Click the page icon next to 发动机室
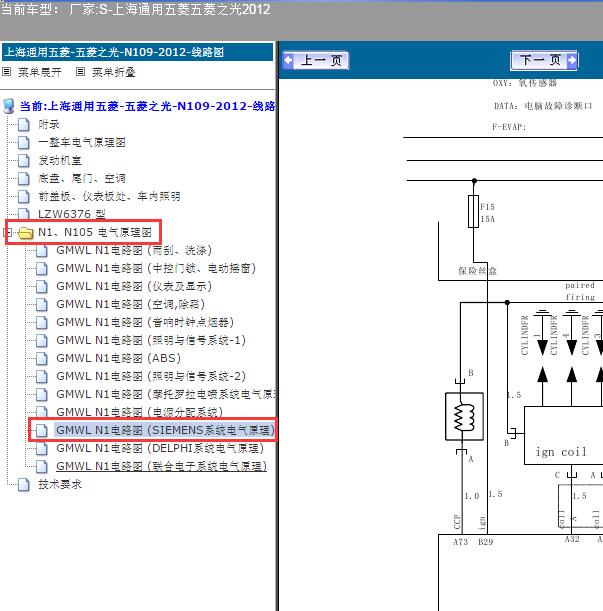Screen dimensions: 603x611 coord(24,161)
